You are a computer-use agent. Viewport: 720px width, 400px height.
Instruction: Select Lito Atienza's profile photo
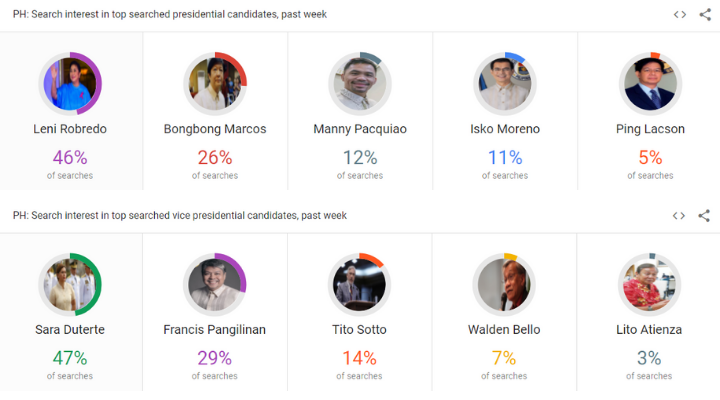pyautogui.click(x=650, y=284)
